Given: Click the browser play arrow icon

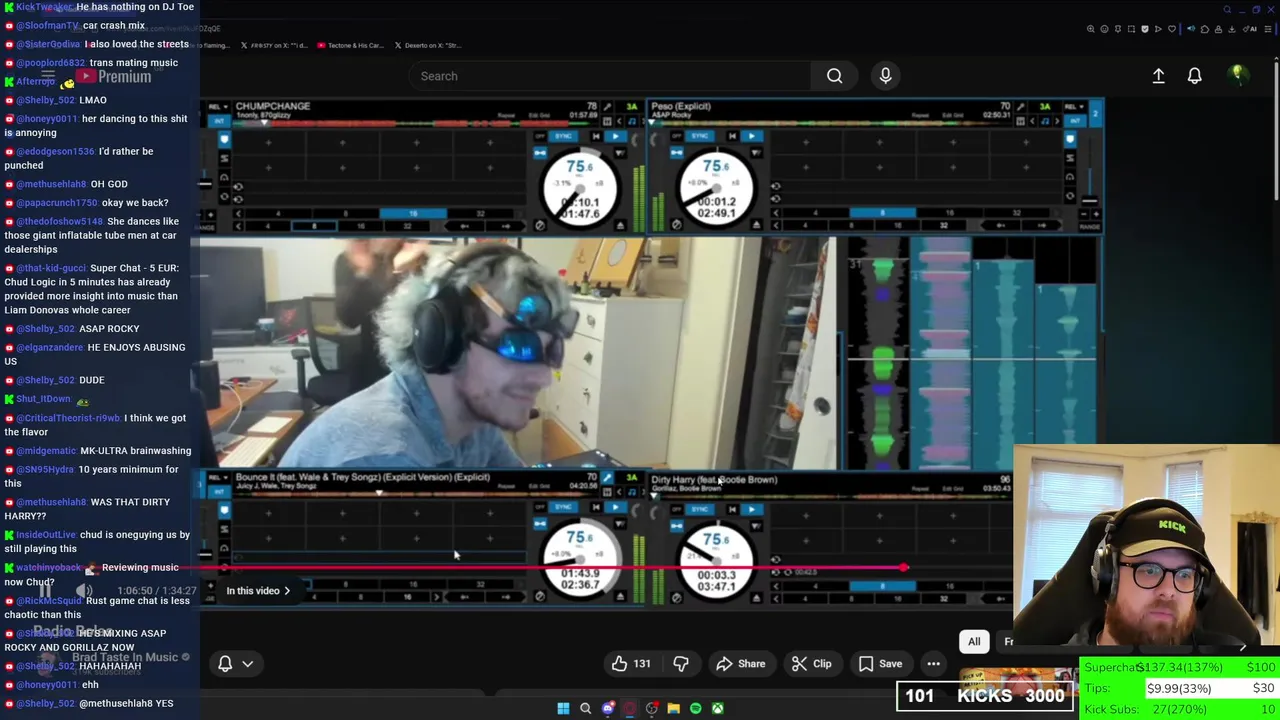Looking at the screenshot, I should (x=1158, y=29).
